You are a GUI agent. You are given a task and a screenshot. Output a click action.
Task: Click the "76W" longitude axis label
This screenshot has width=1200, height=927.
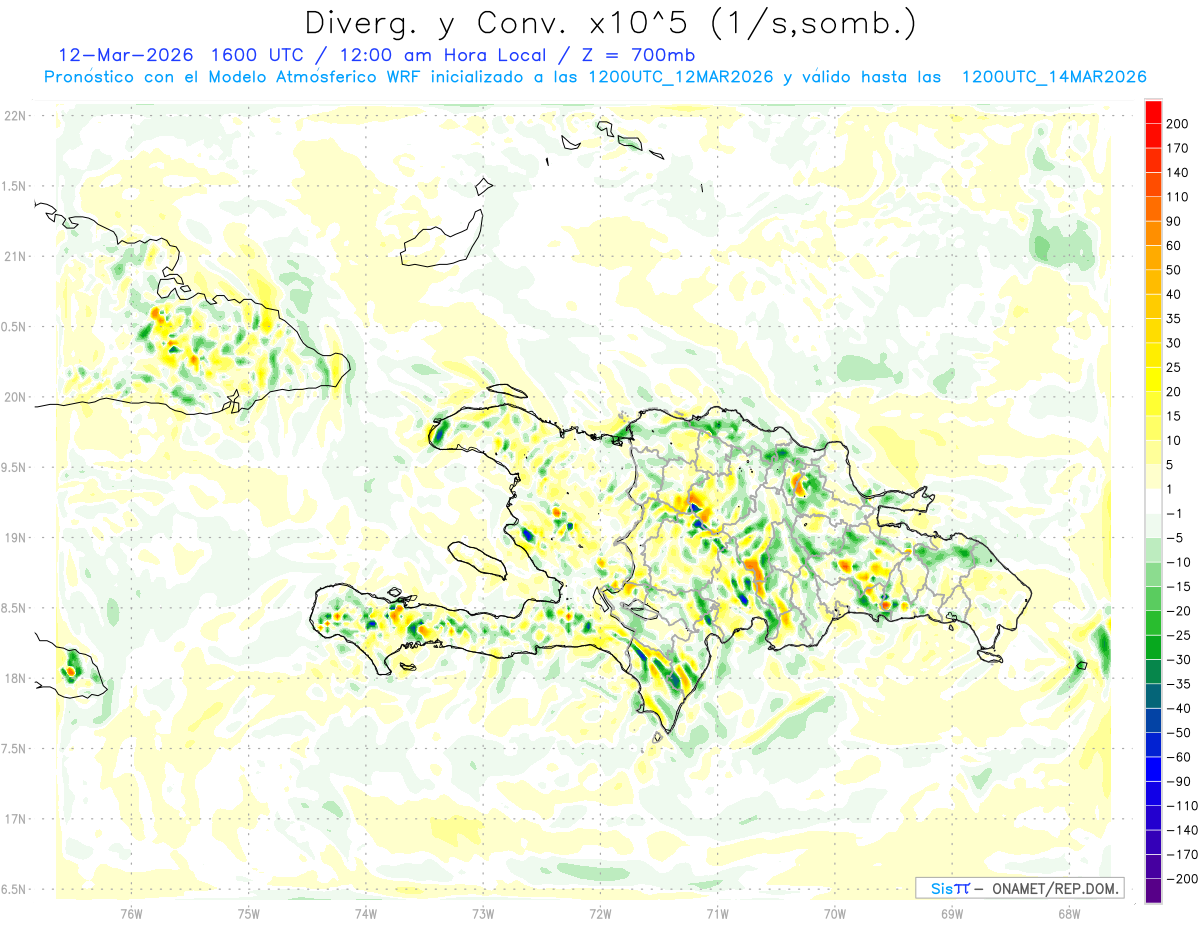131,912
